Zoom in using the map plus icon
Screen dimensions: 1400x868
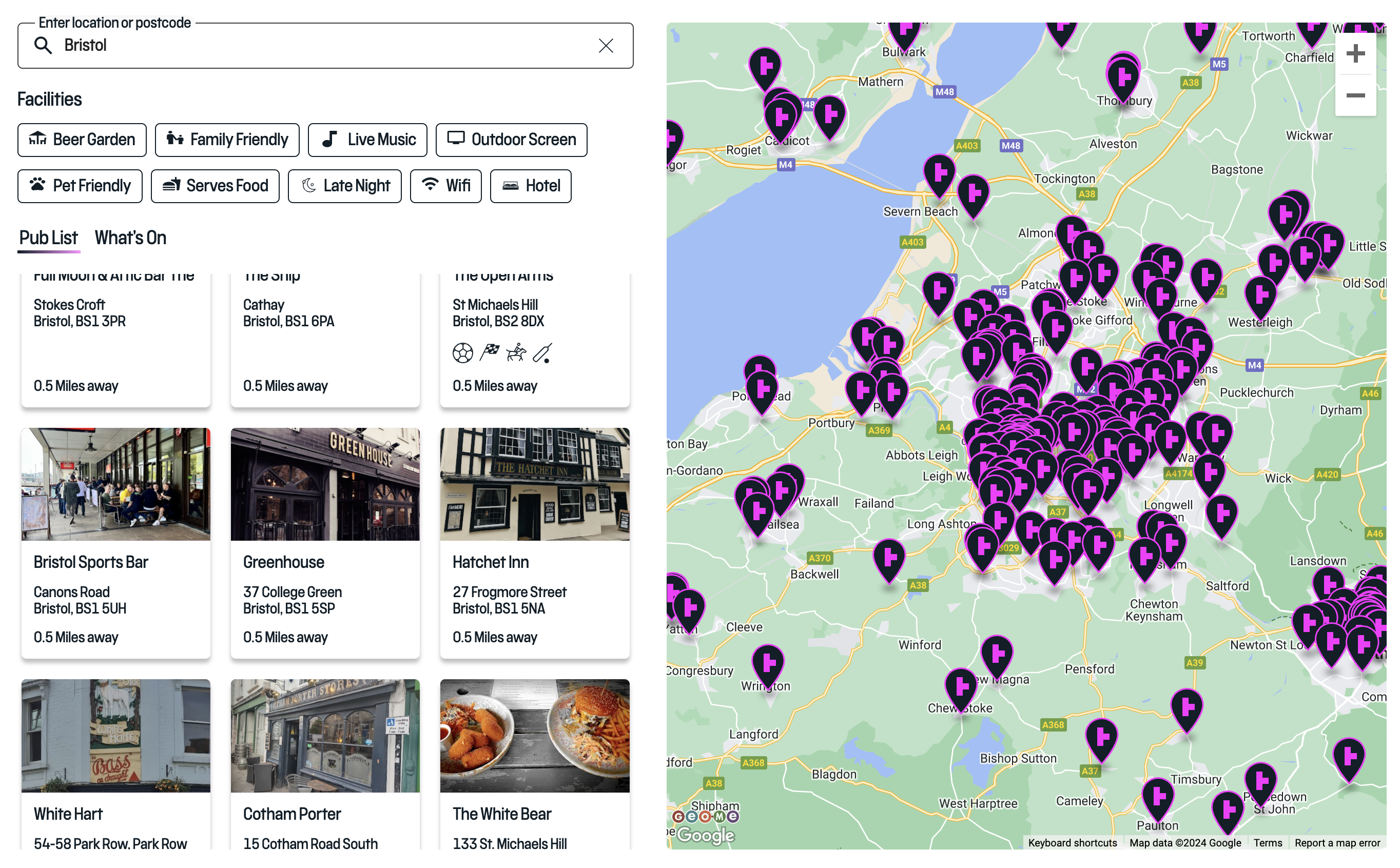click(1356, 53)
